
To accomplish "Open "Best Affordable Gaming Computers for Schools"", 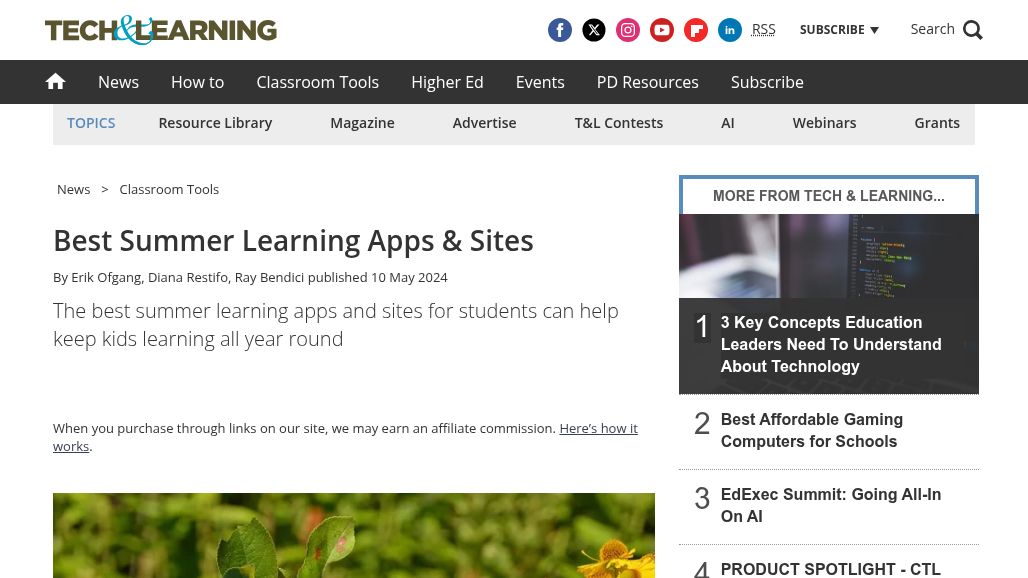I will [812, 430].
